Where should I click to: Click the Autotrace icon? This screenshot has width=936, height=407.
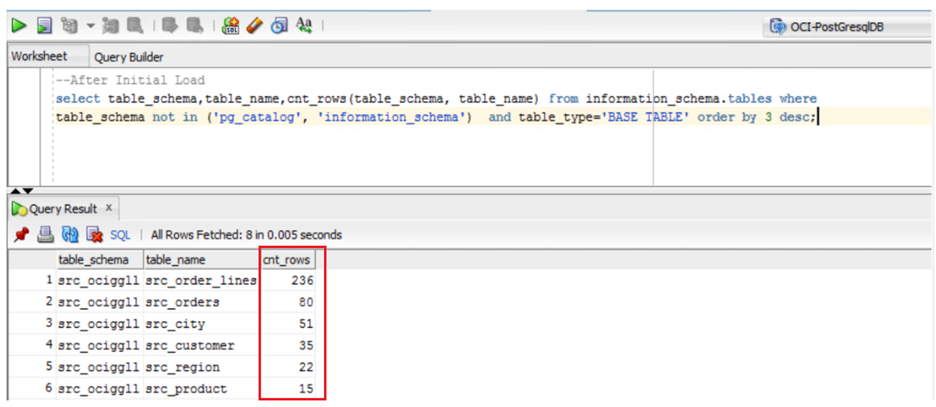point(110,26)
